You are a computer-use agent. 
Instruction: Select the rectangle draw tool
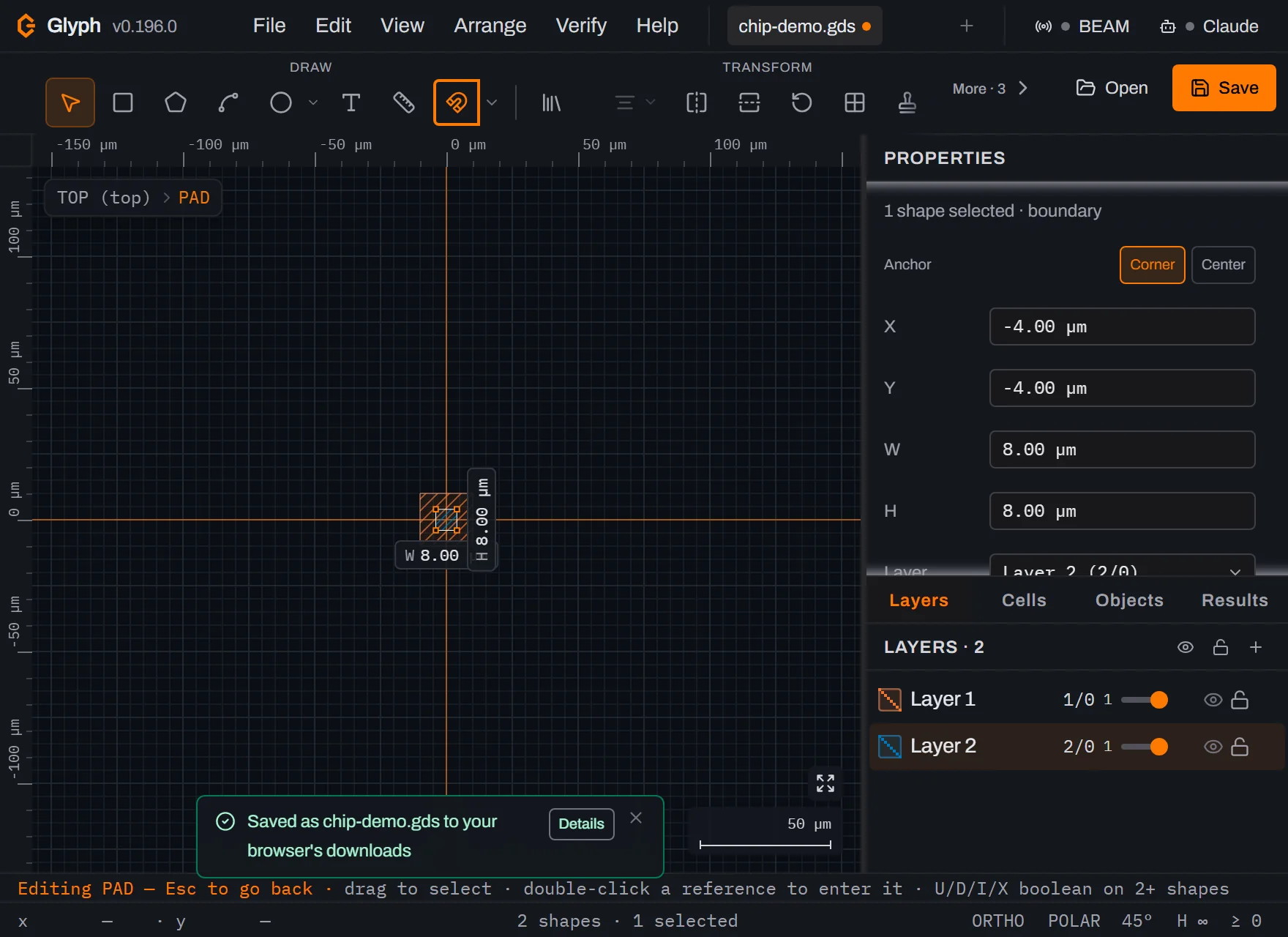coord(123,102)
